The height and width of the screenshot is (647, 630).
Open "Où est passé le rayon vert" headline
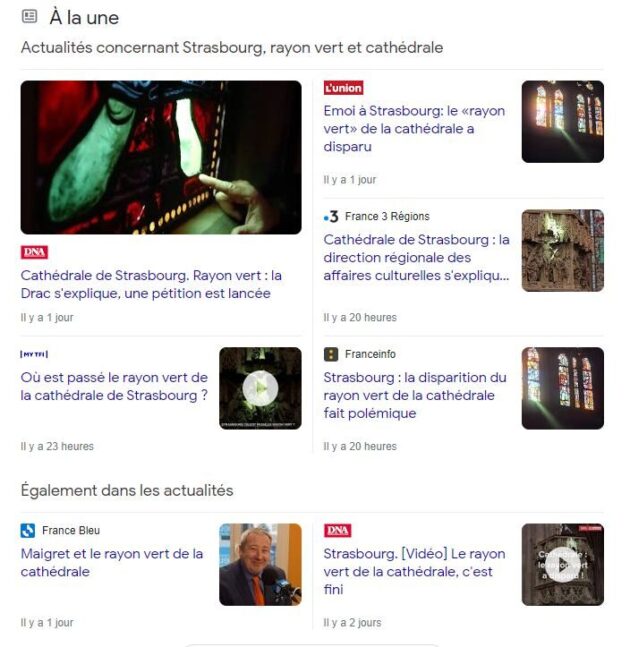click(114, 386)
